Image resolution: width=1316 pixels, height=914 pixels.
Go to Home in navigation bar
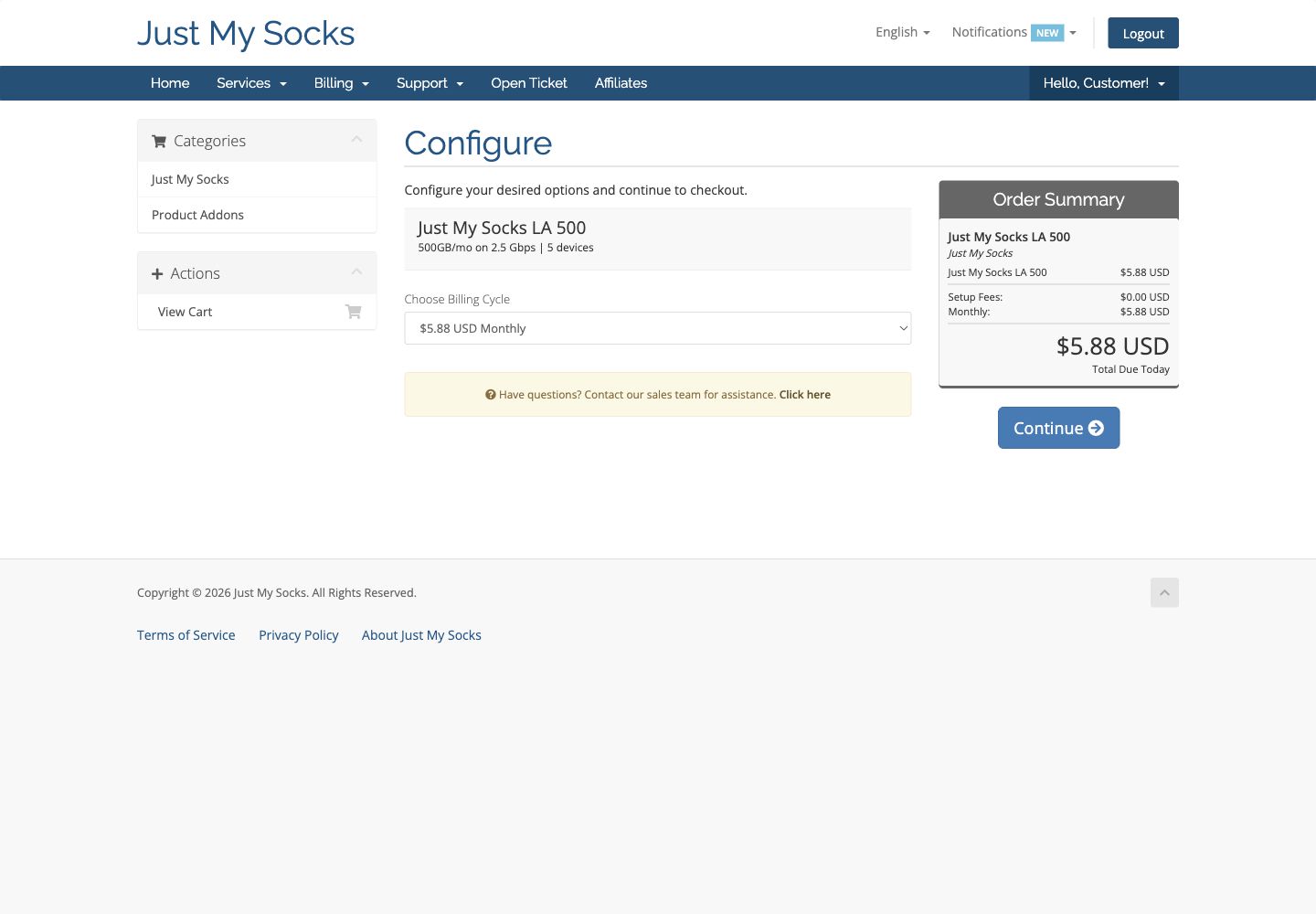170,83
